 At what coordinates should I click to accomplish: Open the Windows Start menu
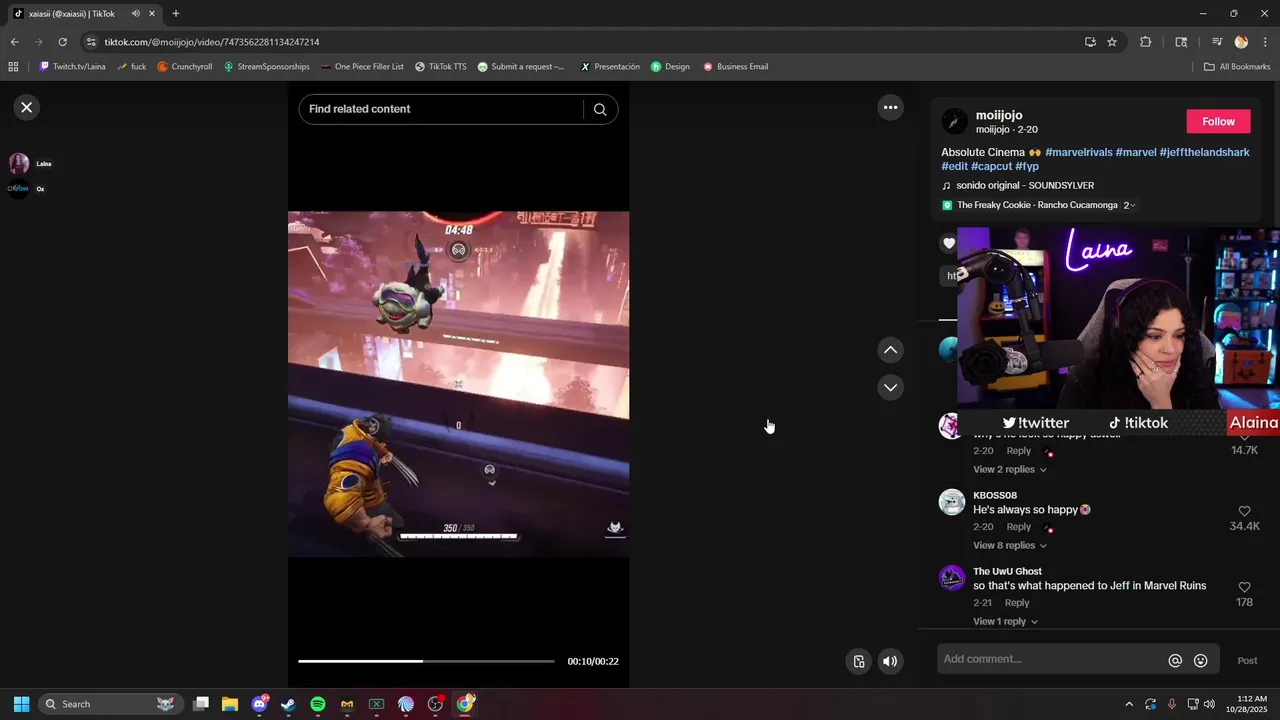click(x=21, y=704)
